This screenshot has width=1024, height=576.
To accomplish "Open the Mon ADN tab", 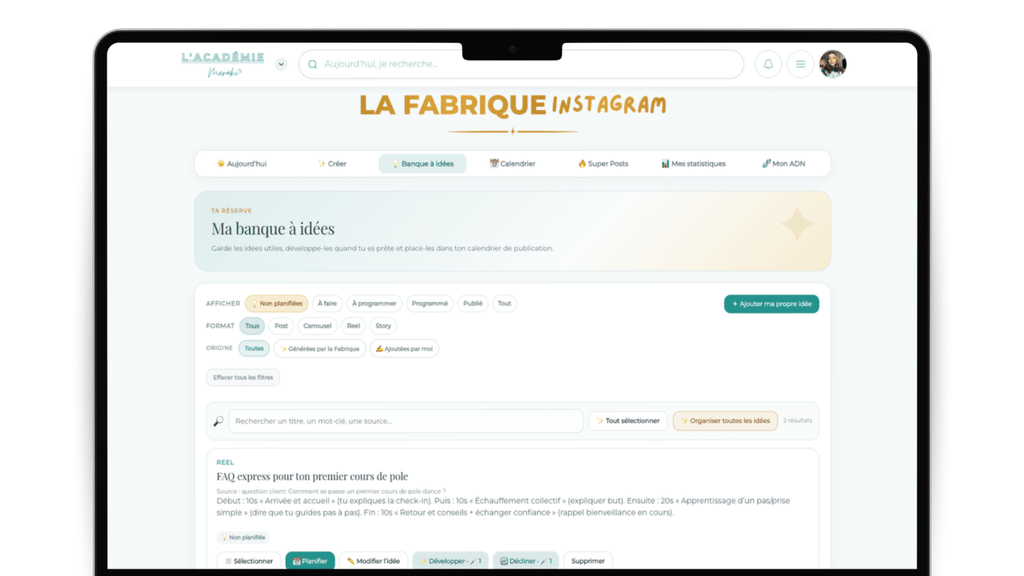I will (783, 164).
